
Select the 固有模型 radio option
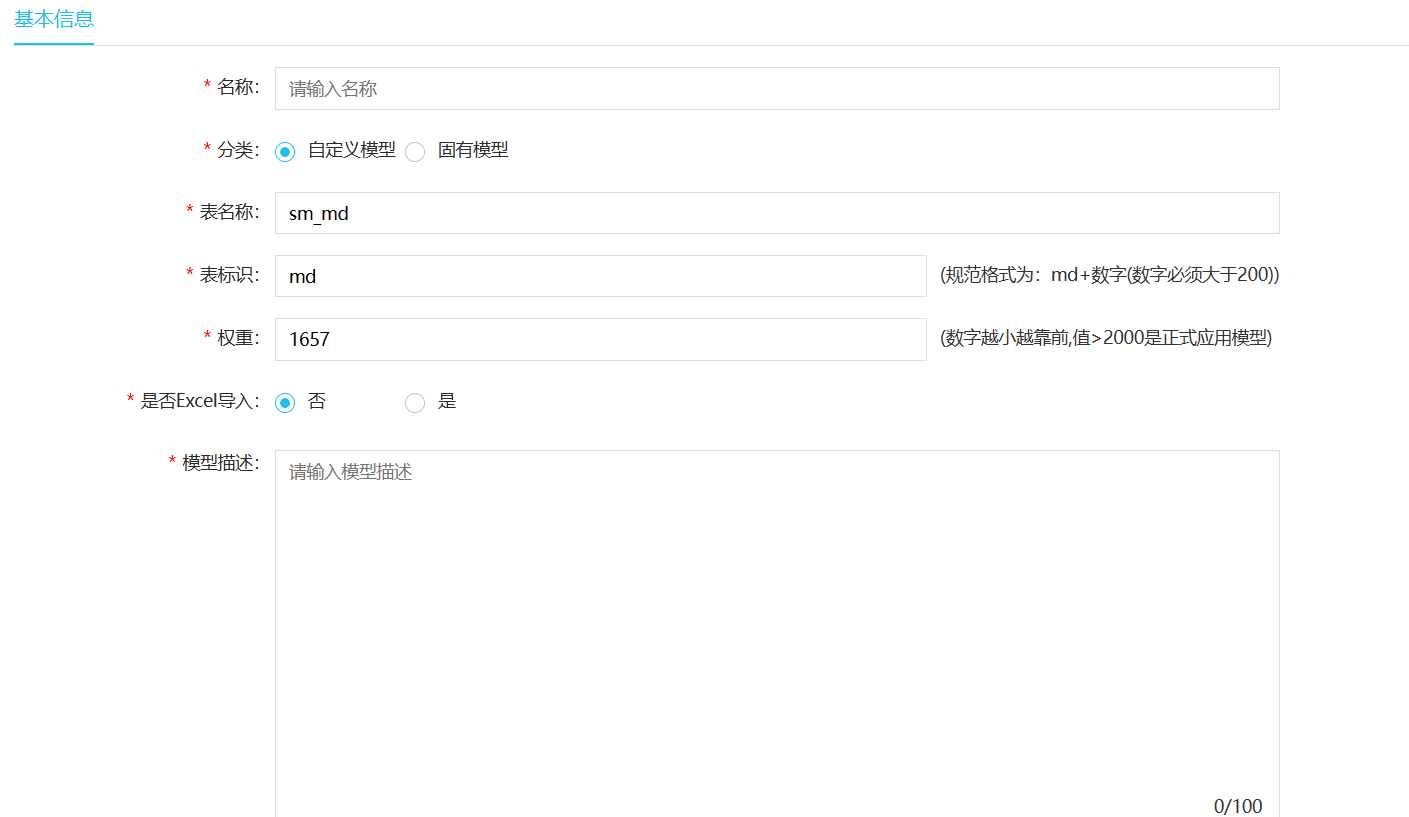point(416,152)
